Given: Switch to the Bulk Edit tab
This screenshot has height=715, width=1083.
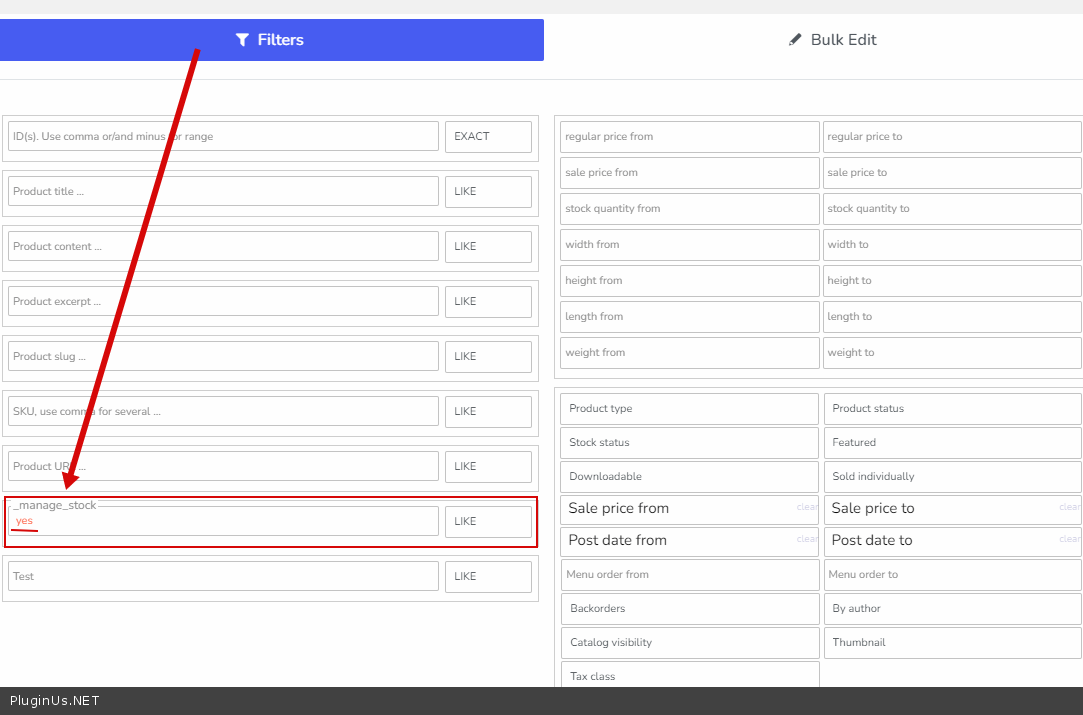Looking at the screenshot, I should click(832, 40).
